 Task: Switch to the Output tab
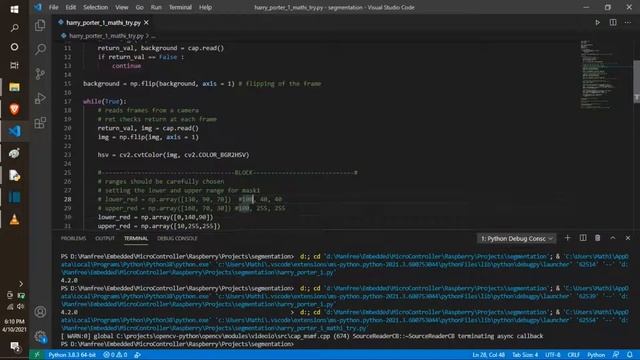click(105, 238)
